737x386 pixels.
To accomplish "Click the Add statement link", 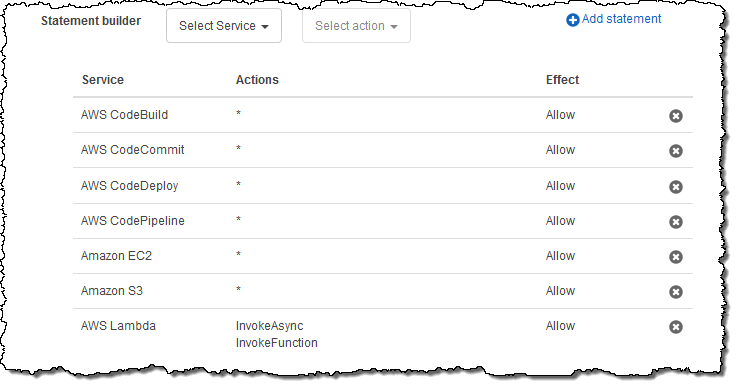I will [621, 19].
